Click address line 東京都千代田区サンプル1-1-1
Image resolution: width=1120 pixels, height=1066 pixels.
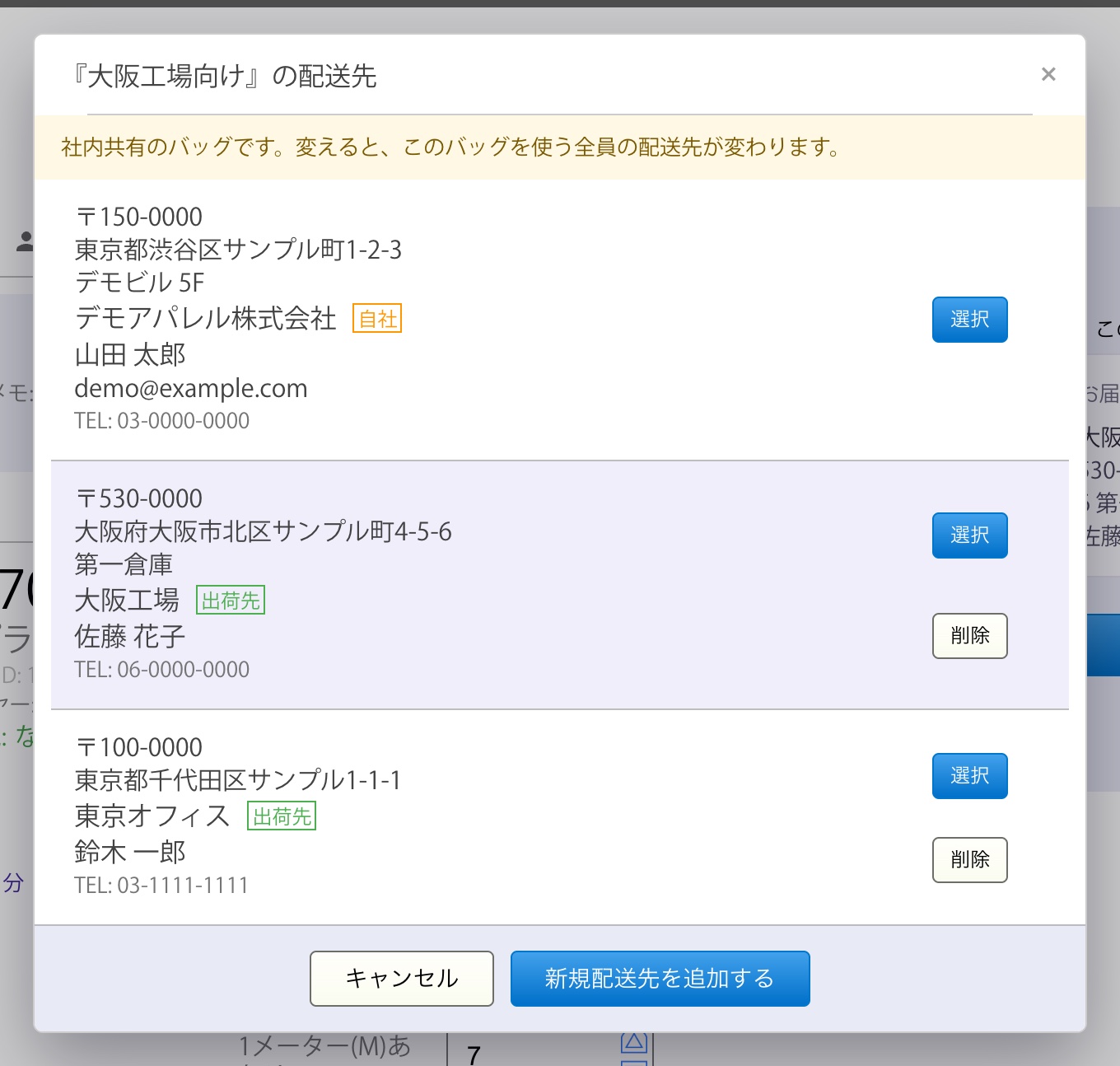[238, 780]
